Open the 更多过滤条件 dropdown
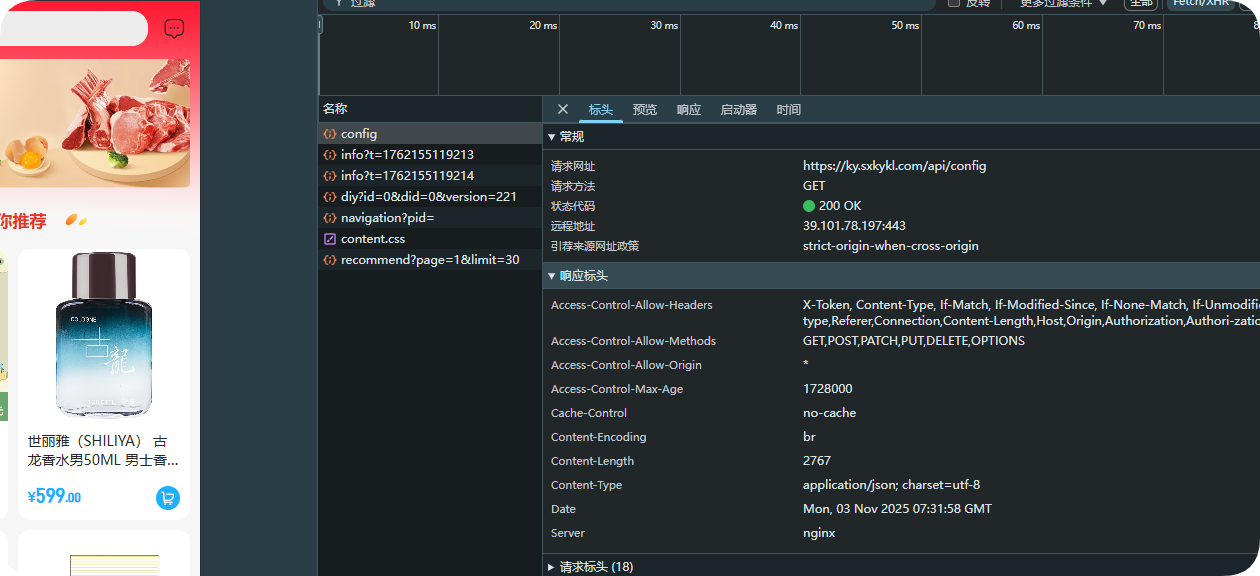The image size is (1260, 576). pos(1063,3)
